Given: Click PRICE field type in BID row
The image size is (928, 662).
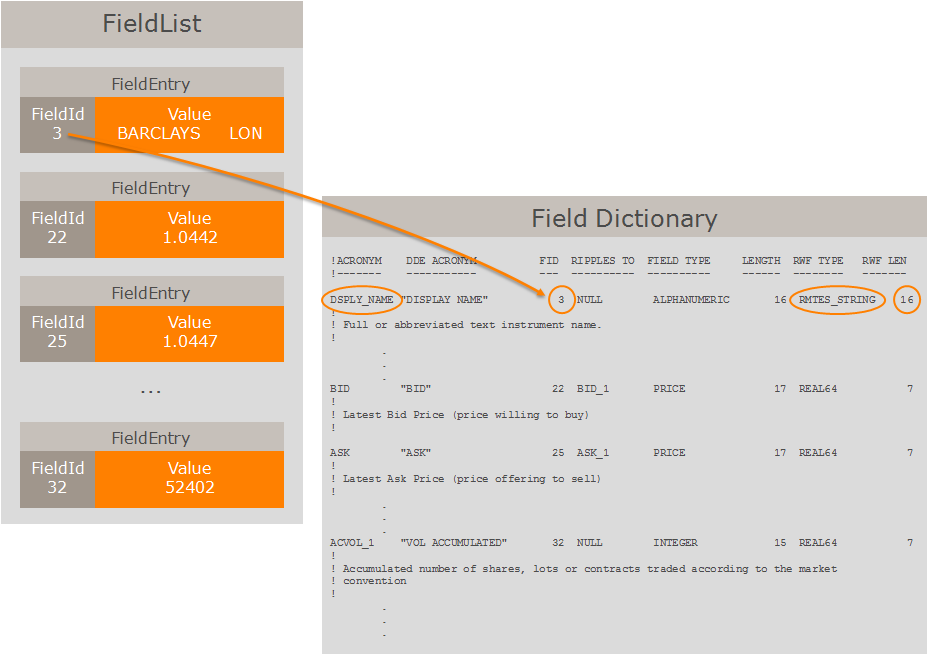Looking at the screenshot, I should 669,389.
